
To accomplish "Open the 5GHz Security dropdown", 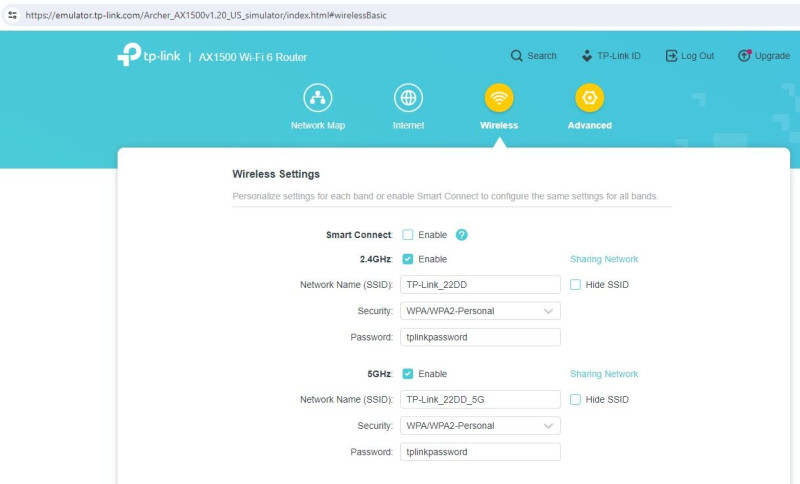I will [480, 426].
